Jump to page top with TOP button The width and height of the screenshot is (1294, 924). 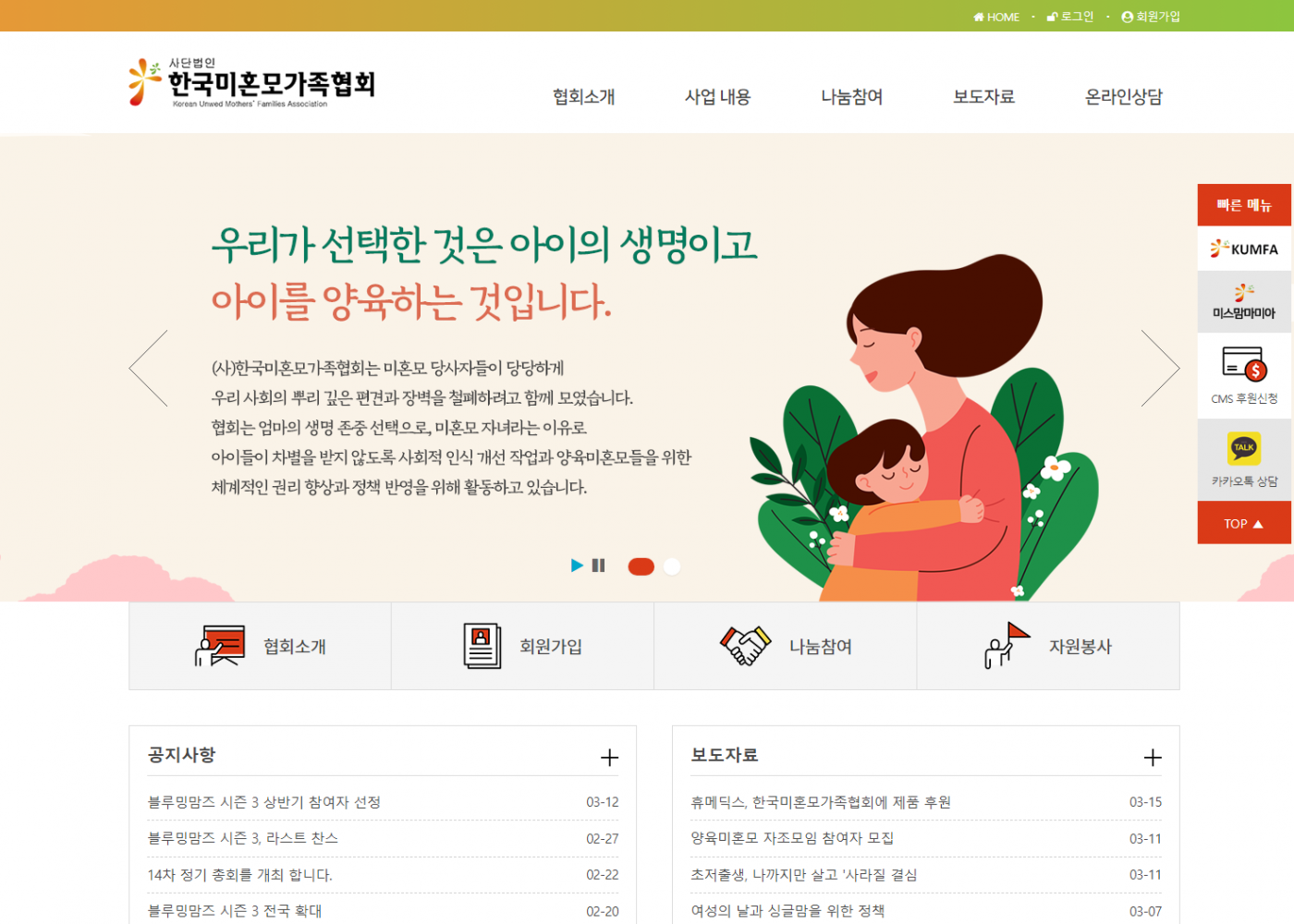click(1244, 523)
